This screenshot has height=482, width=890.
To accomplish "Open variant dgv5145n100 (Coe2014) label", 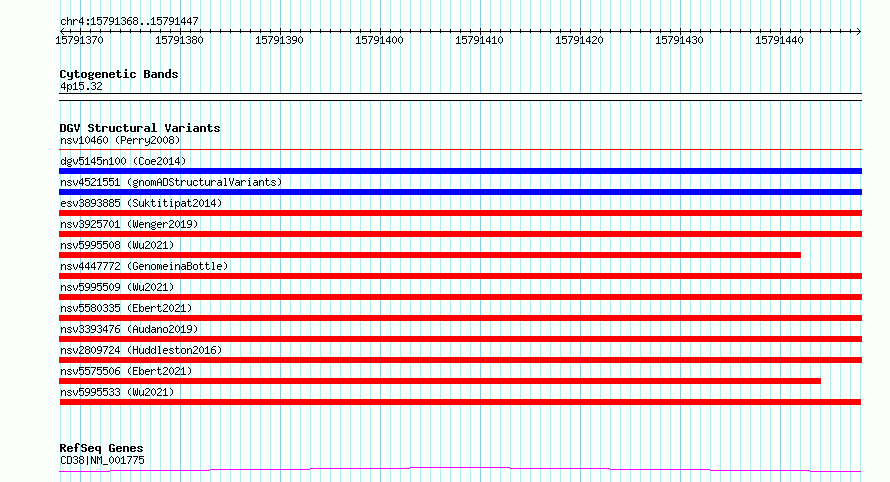I will [x=123, y=161].
